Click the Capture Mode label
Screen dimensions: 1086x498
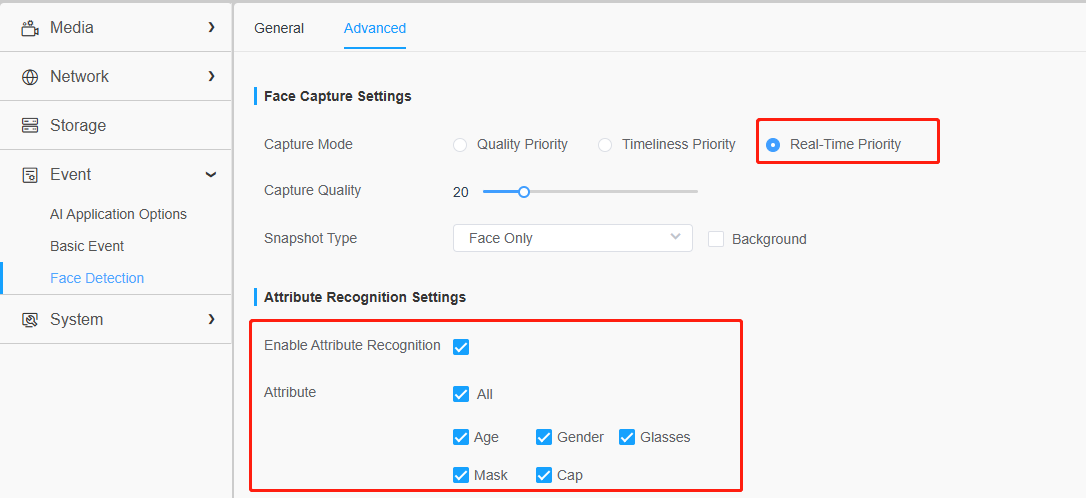tap(308, 144)
